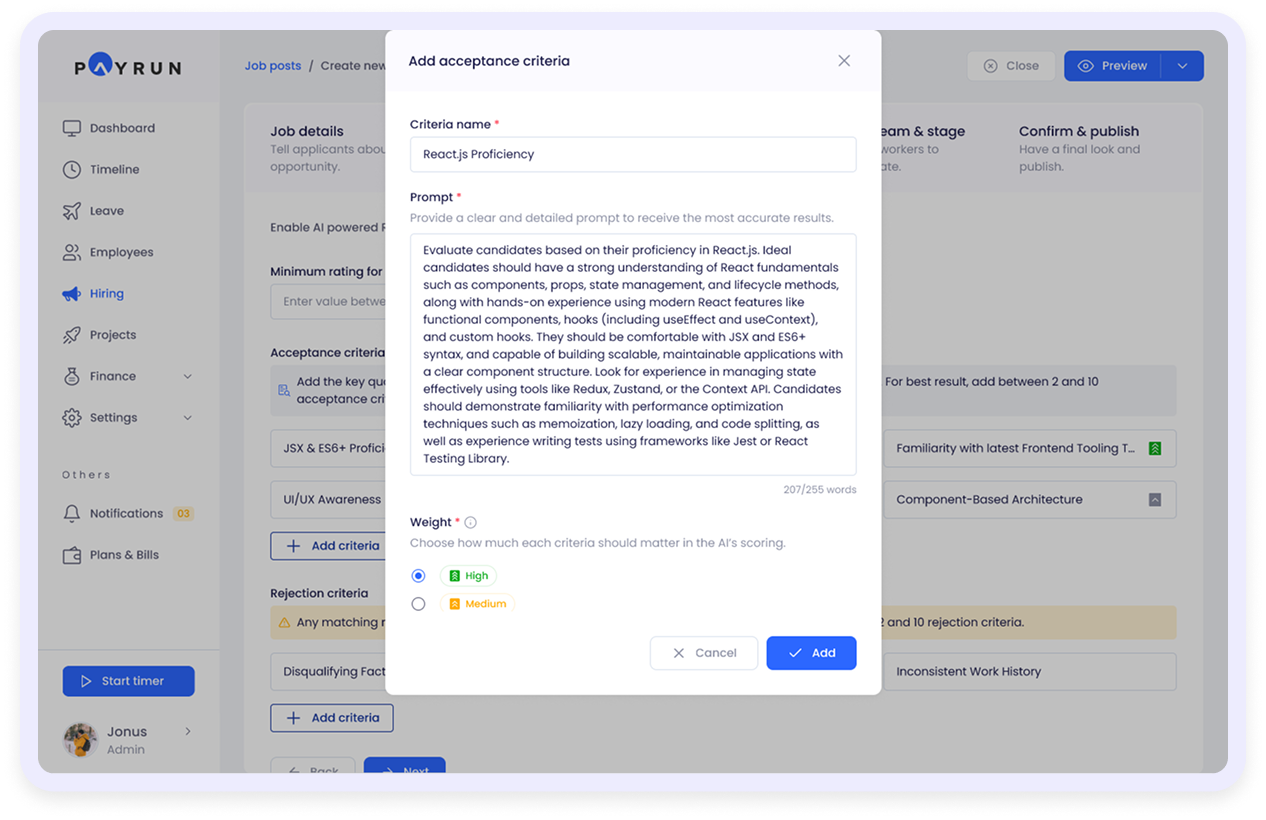Click the Plans & Bills wallet icon
1266x820 pixels.
[72, 555]
